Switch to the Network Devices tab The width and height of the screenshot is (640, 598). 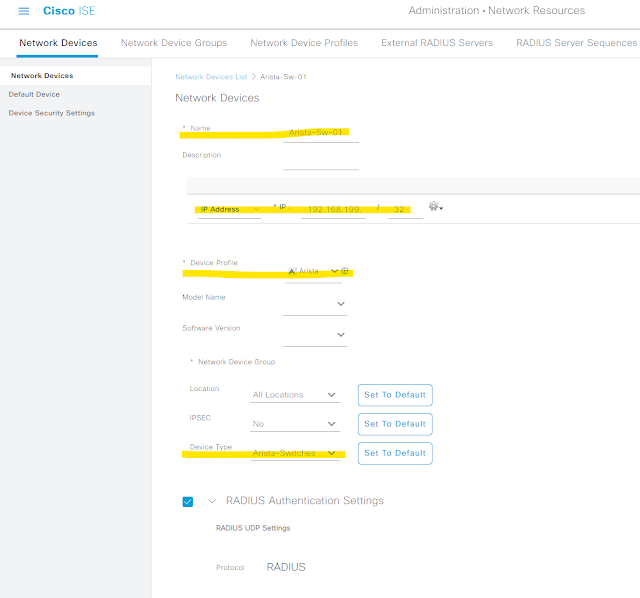[x=58, y=43]
